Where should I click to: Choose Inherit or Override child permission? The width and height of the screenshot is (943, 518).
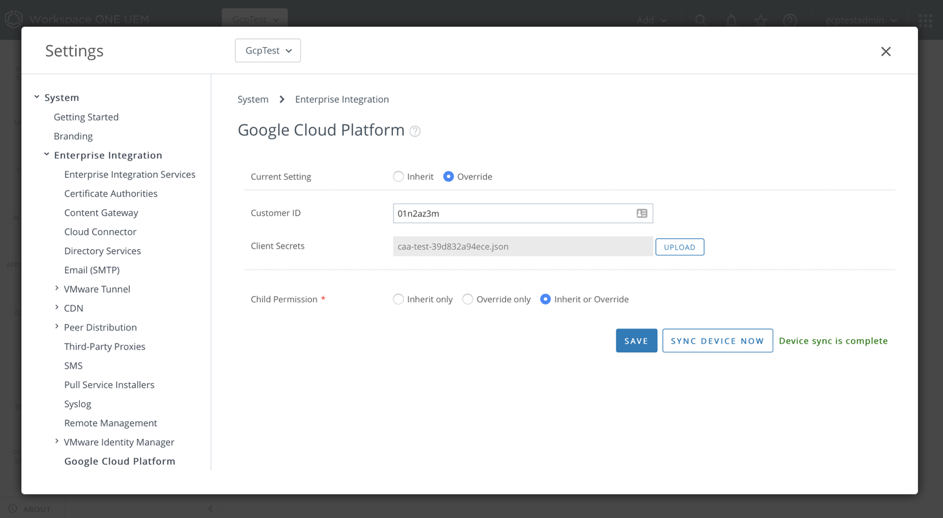[545, 299]
